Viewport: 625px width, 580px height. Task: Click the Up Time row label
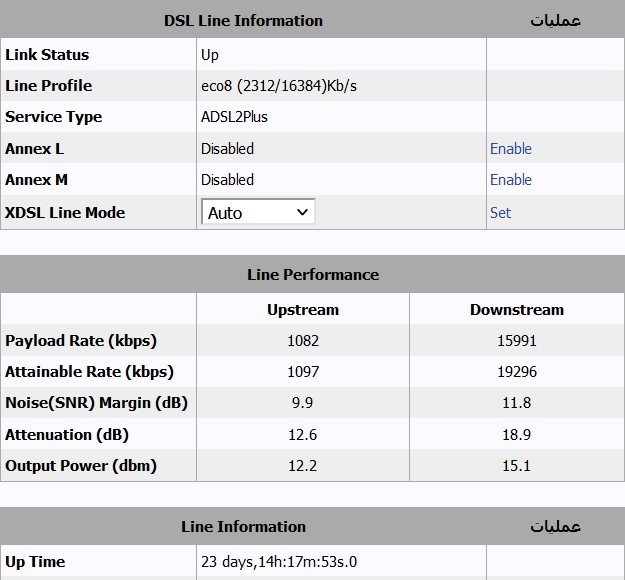pos(35,562)
